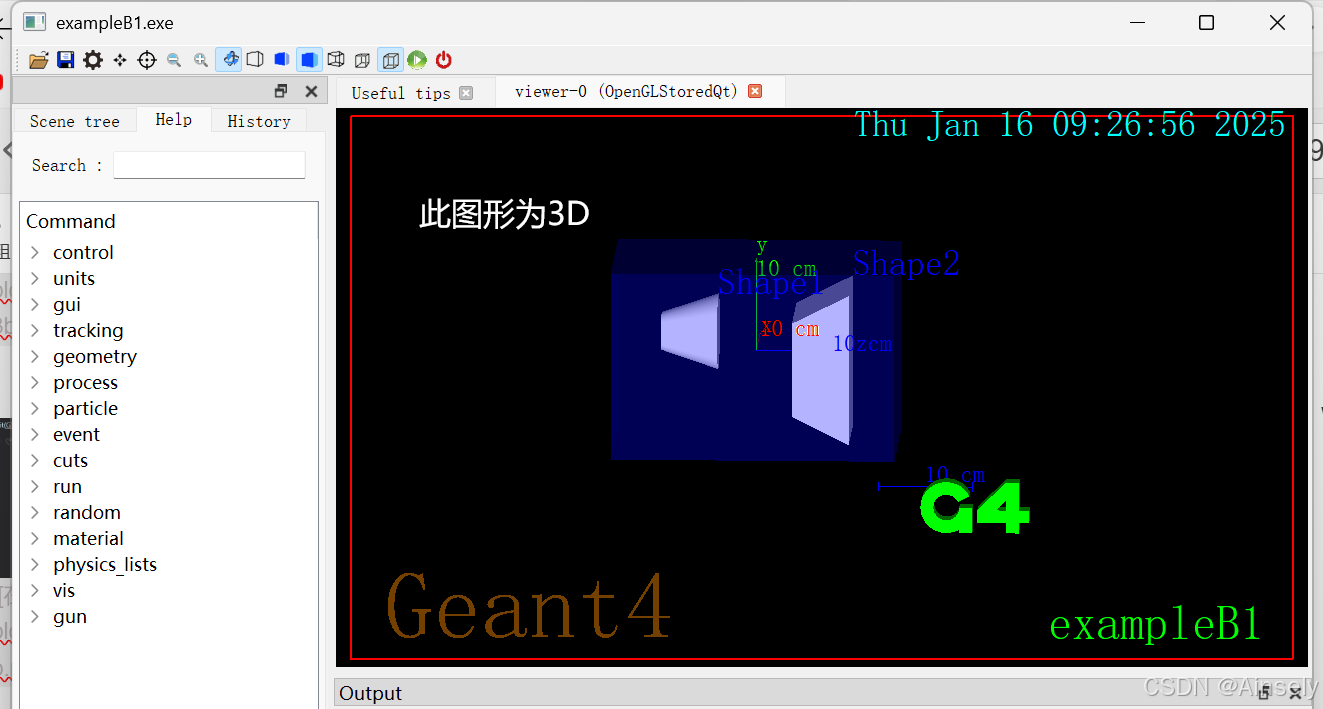Switch to the History tab
This screenshot has width=1323, height=709.
[259, 121]
